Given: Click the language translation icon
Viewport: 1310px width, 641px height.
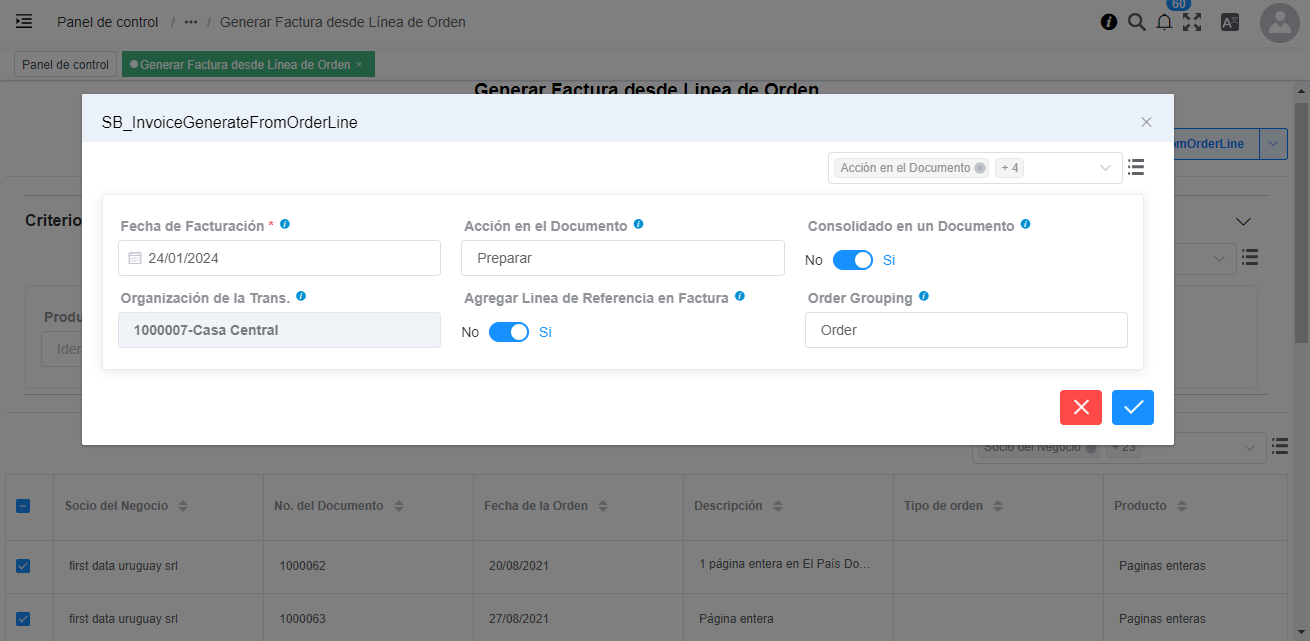Looking at the screenshot, I should (x=1230, y=22).
